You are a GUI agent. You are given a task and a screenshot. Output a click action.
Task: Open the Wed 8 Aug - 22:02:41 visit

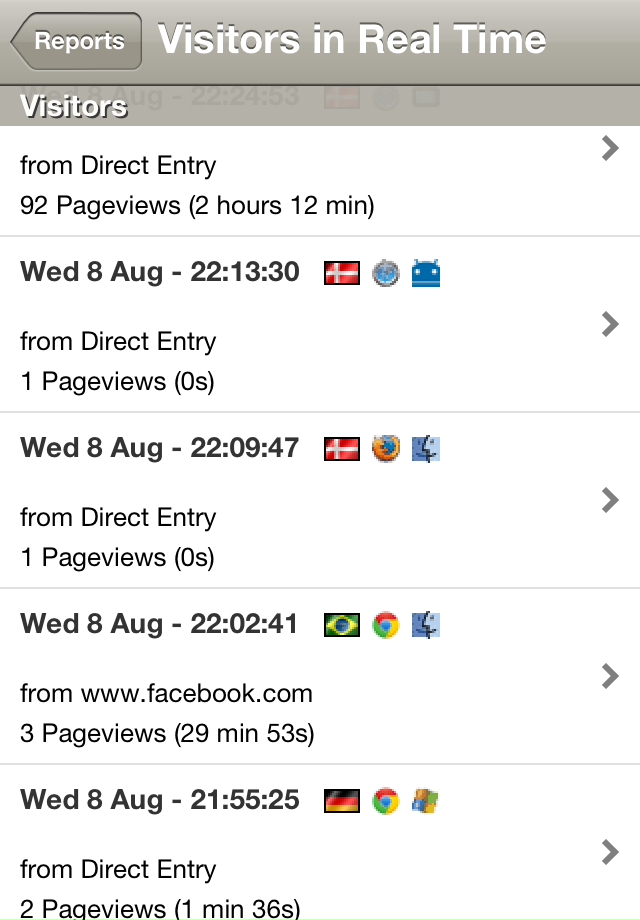pos(159,625)
